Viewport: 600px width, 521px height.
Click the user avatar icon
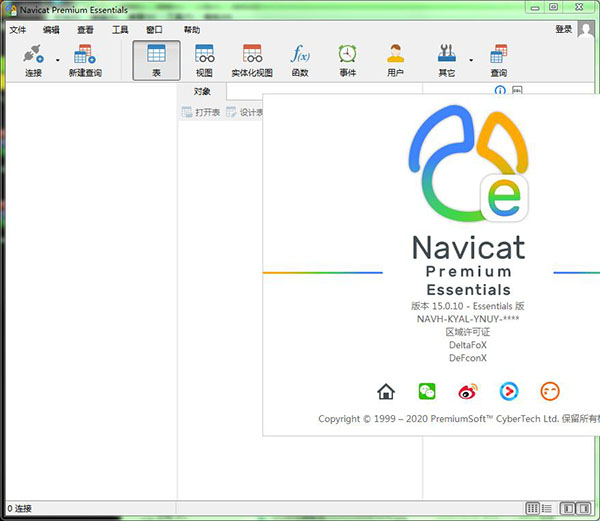point(586,30)
